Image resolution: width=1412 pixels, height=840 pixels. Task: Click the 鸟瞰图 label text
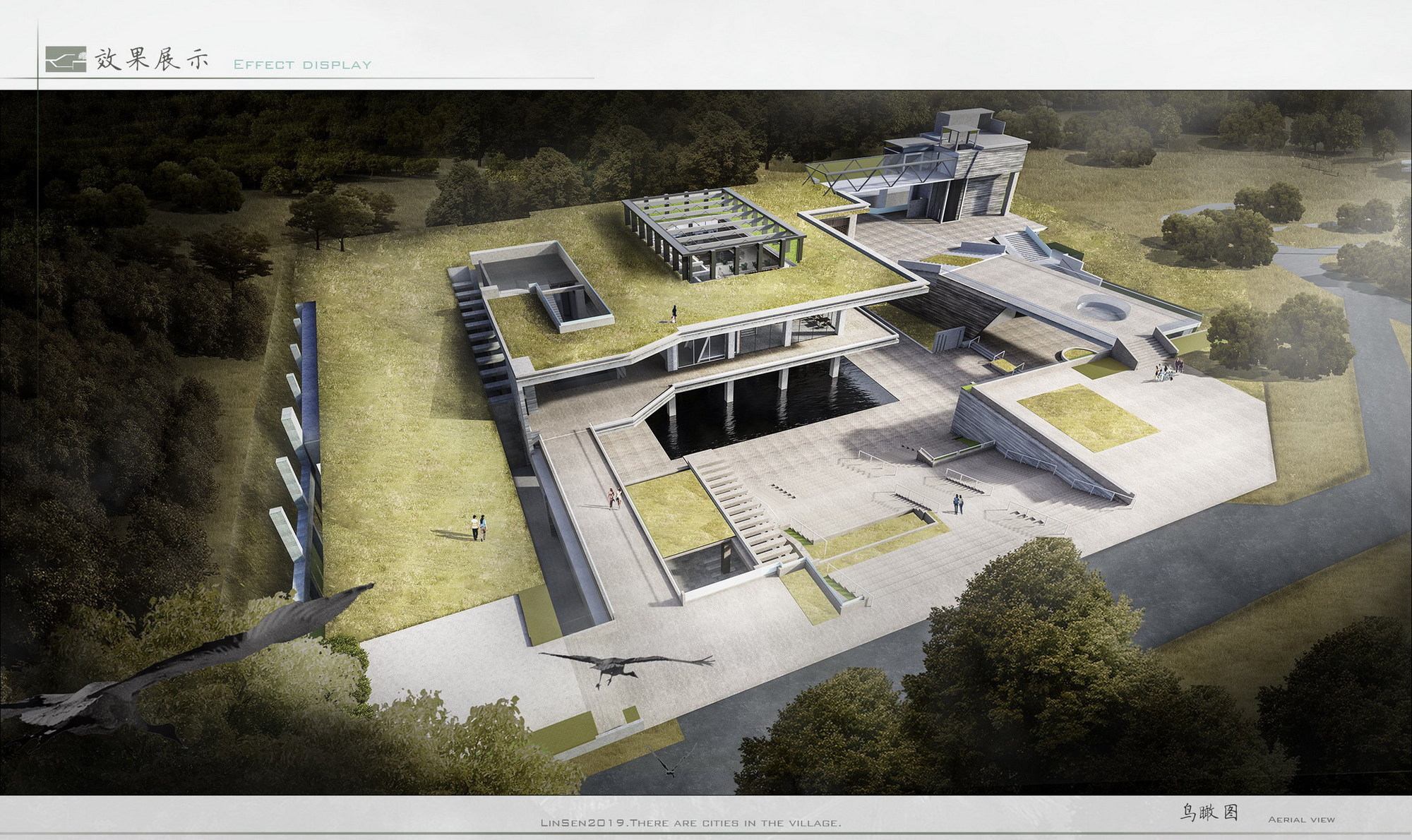pyautogui.click(x=1209, y=813)
